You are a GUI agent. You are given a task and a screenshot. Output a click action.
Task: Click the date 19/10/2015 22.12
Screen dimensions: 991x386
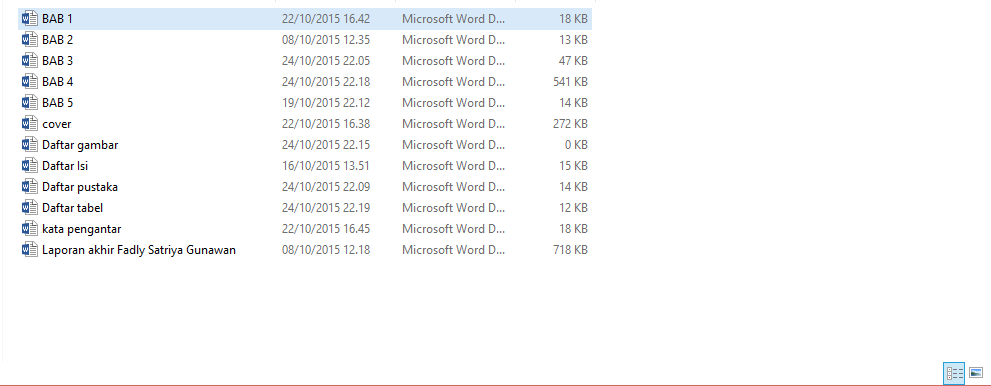click(326, 102)
